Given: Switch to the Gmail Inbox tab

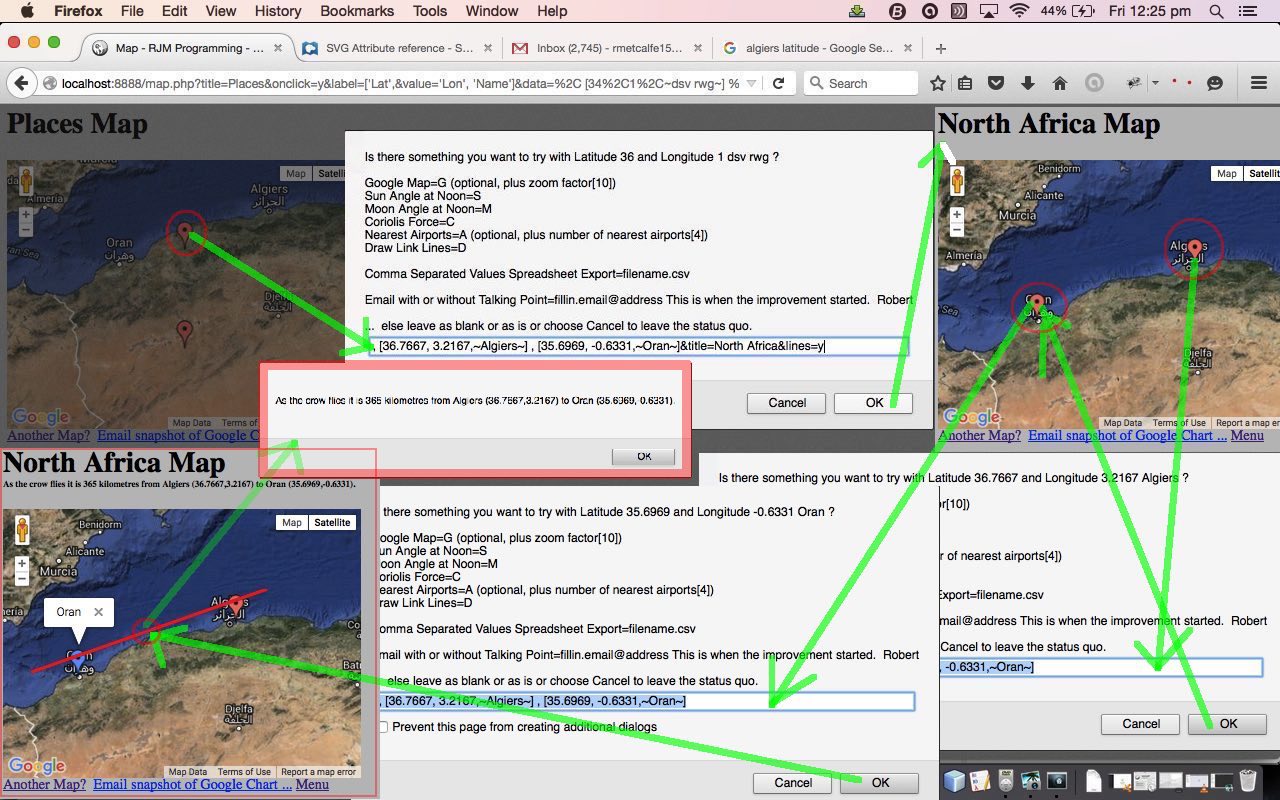Looking at the screenshot, I should click(603, 48).
